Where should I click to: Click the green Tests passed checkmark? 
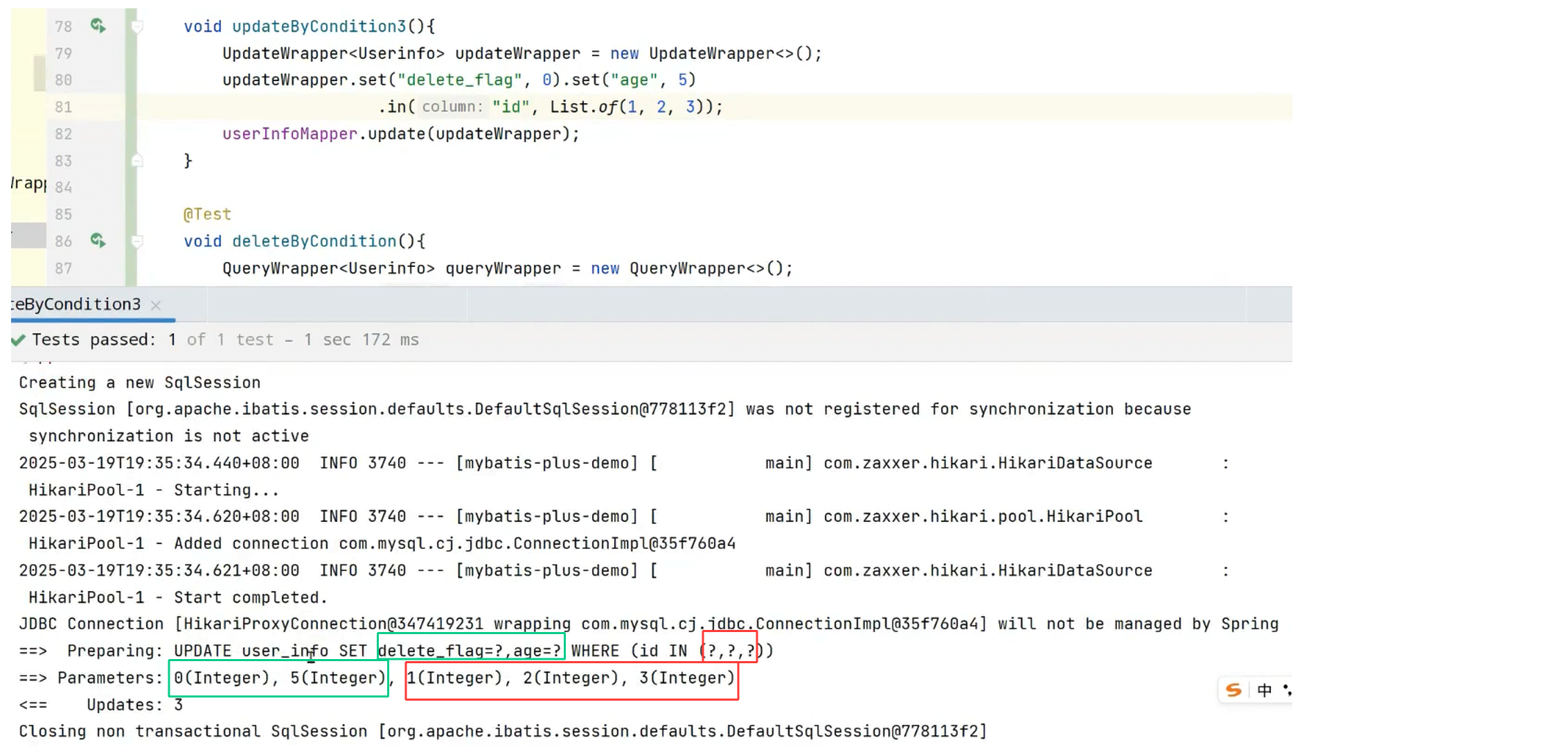coord(18,340)
